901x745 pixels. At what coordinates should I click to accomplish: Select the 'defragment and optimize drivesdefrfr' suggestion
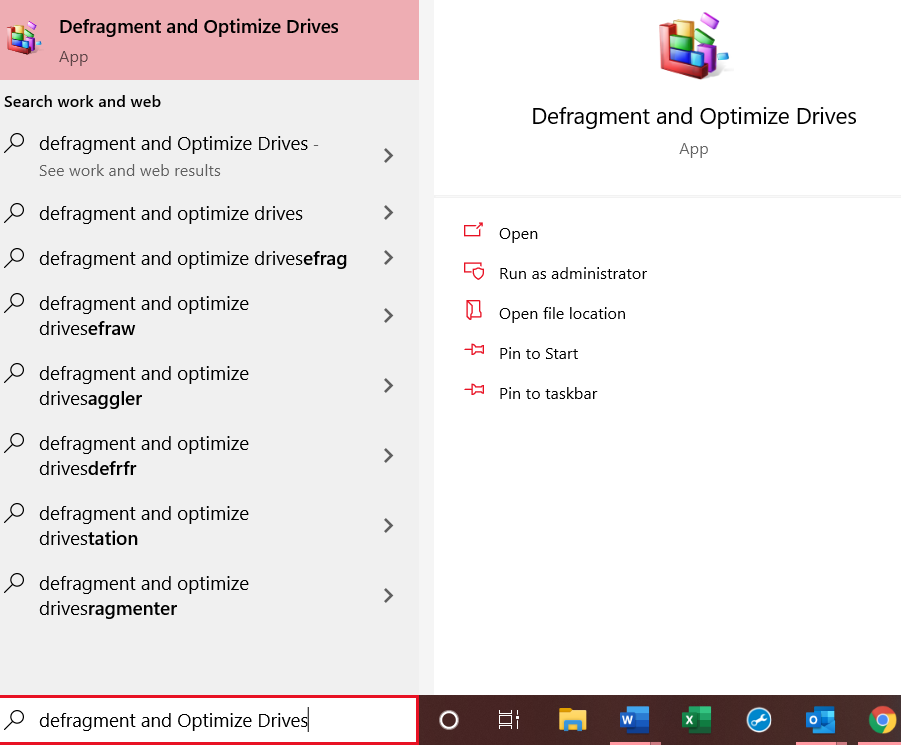[209, 456]
